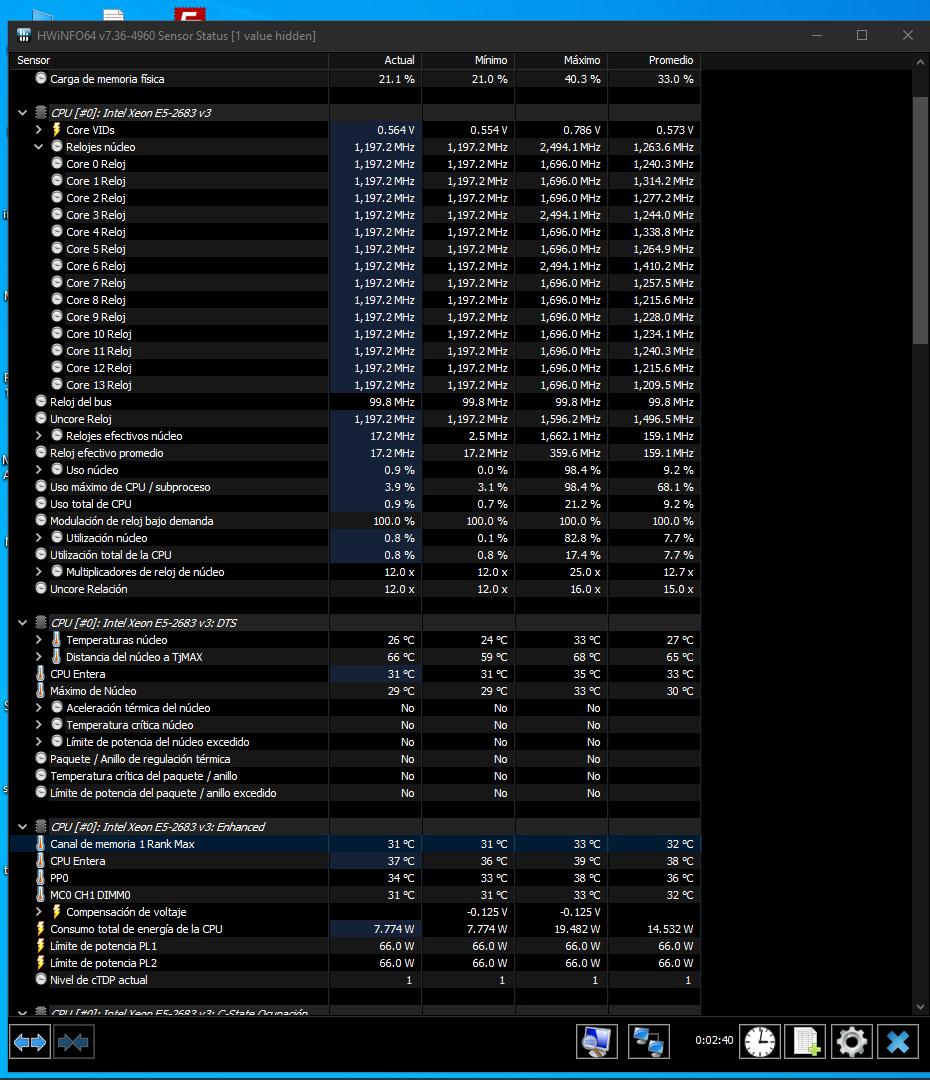Click the Actual column header
The width and height of the screenshot is (930, 1080).
tap(375, 60)
